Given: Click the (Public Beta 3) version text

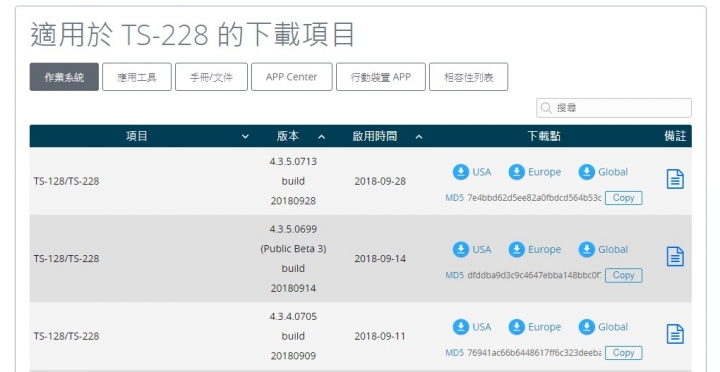Looking at the screenshot, I should (x=293, y=249).
